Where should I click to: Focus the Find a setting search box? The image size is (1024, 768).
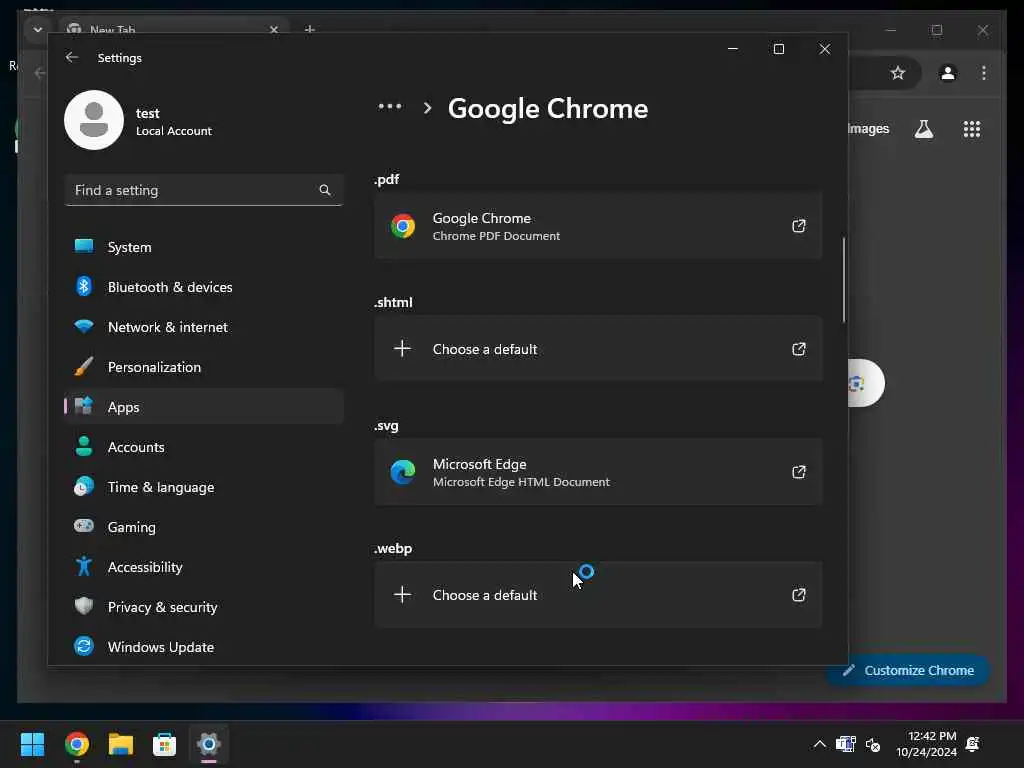click(204, 190)
